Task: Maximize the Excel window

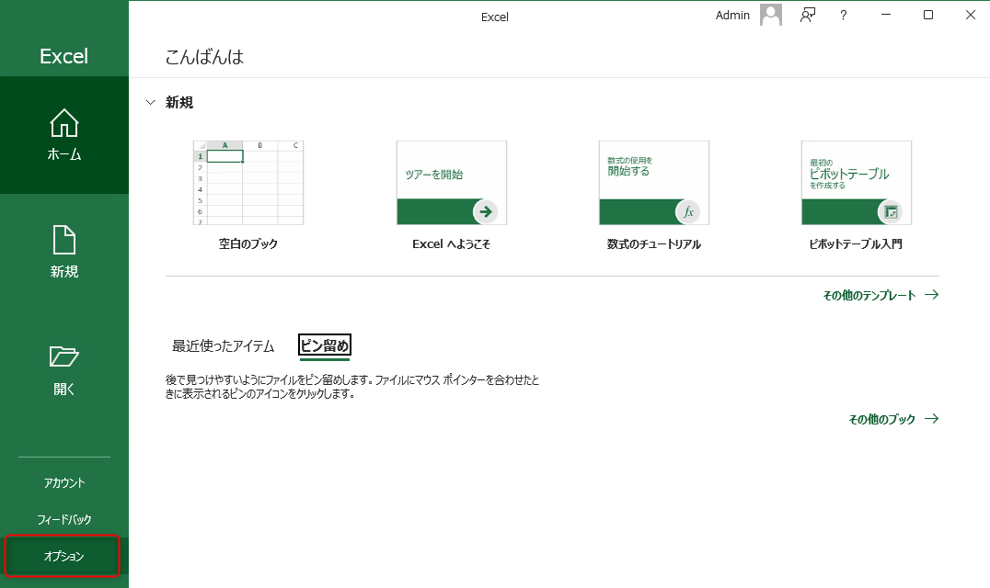Action: point(928,15)
